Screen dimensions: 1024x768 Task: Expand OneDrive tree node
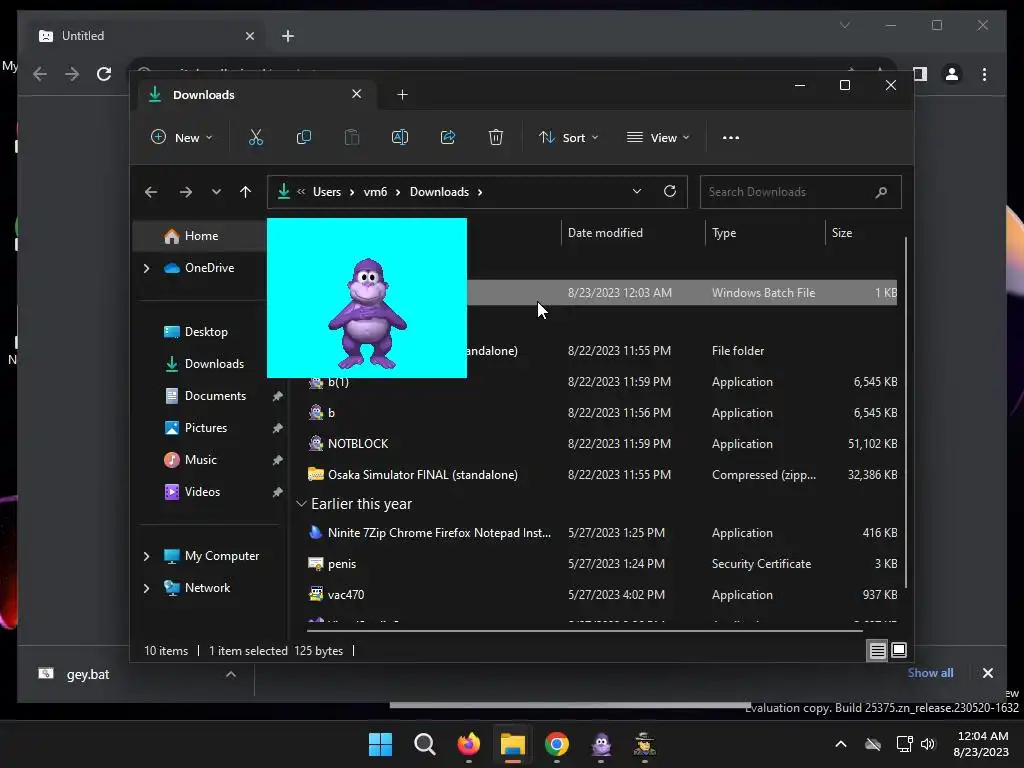146,268
